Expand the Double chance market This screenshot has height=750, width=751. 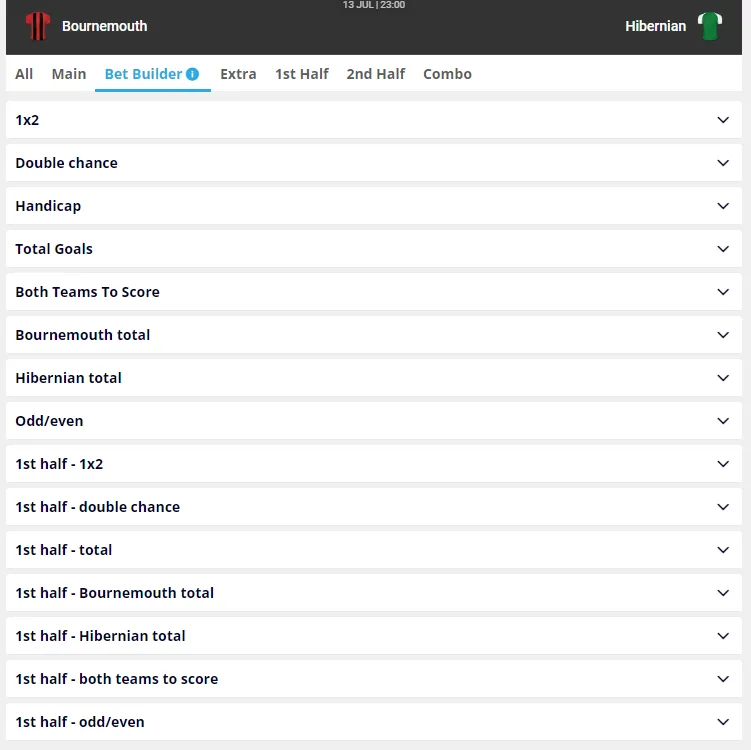pos(724,163)
